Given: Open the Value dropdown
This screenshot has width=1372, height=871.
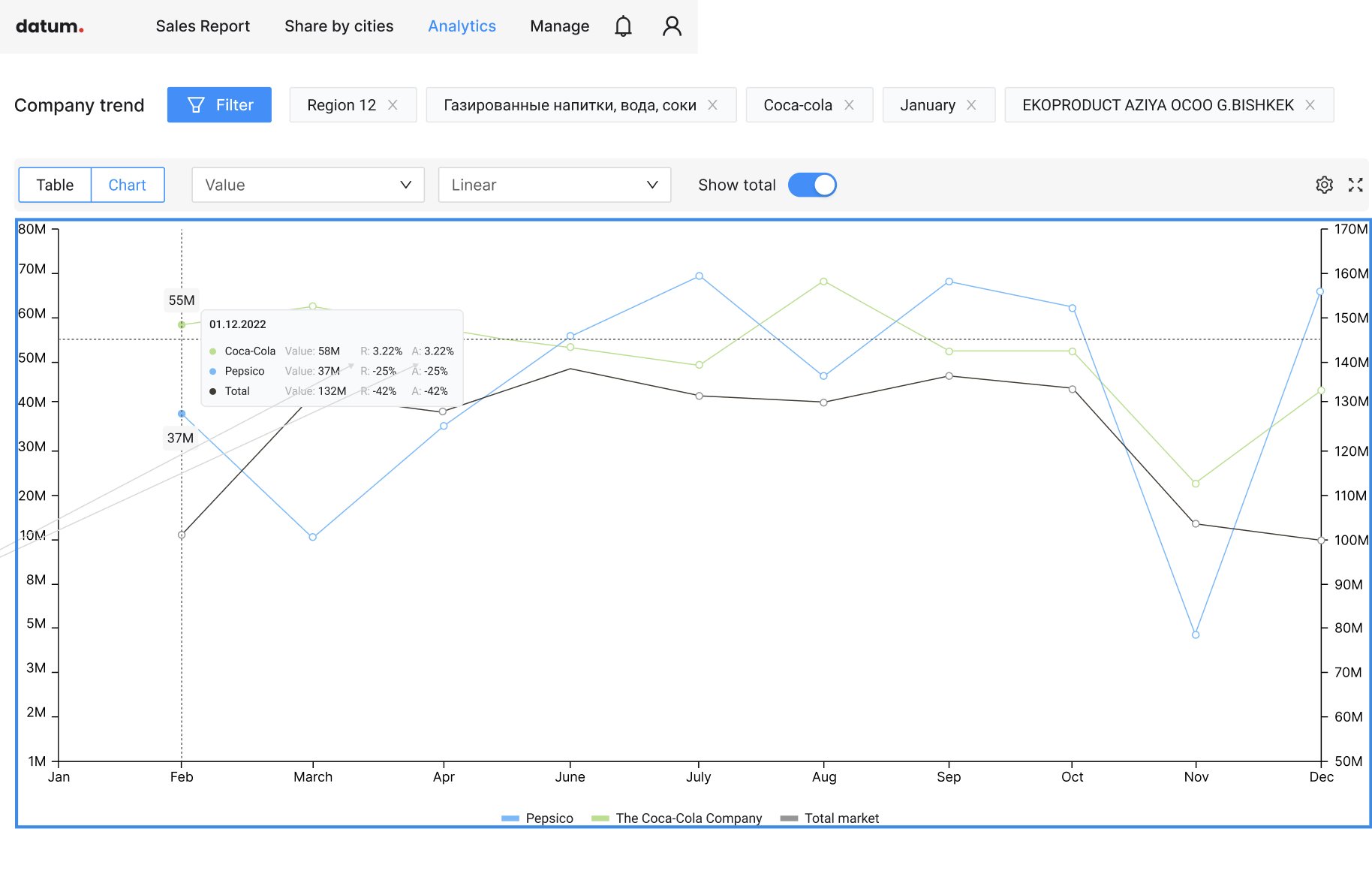Looking at the screenshot, I should [x=308, y=185].
